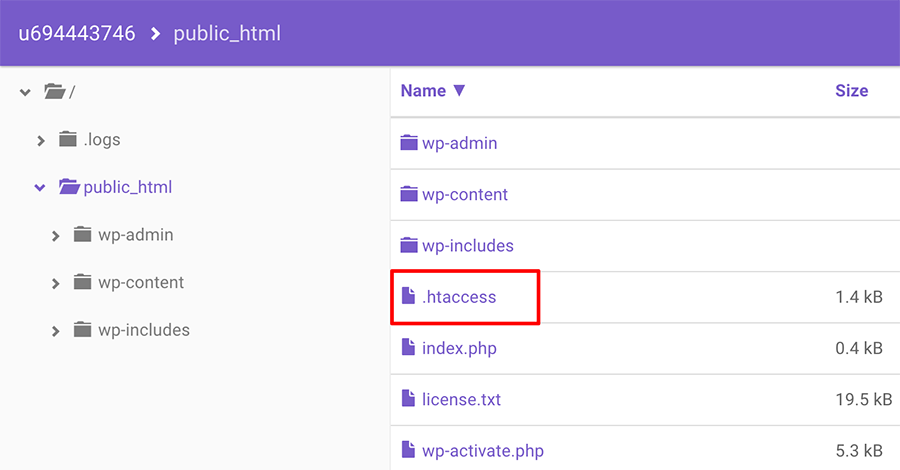Expand wp-includes in the sidebar tree
900x470 pixels.
pos(56,330)
